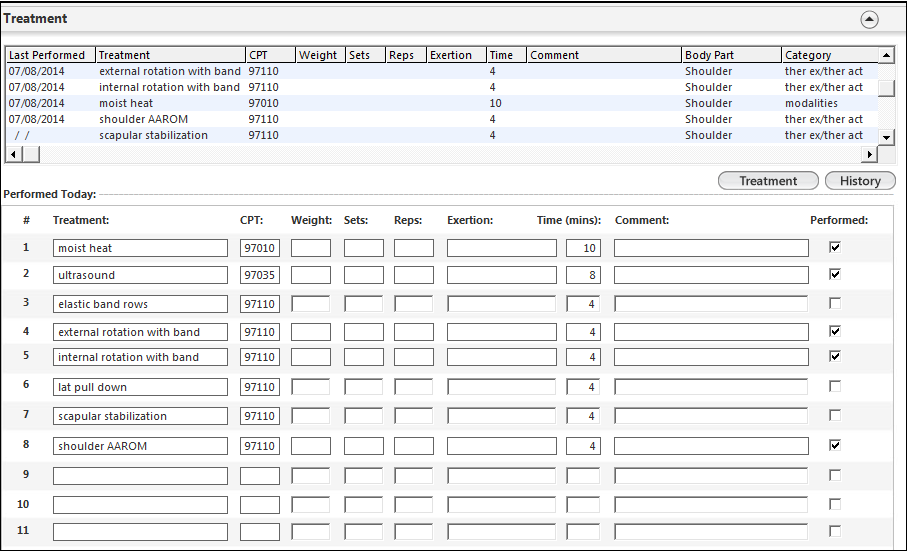Click the Treatment button
907x551 pixels.
pos(768,181)
